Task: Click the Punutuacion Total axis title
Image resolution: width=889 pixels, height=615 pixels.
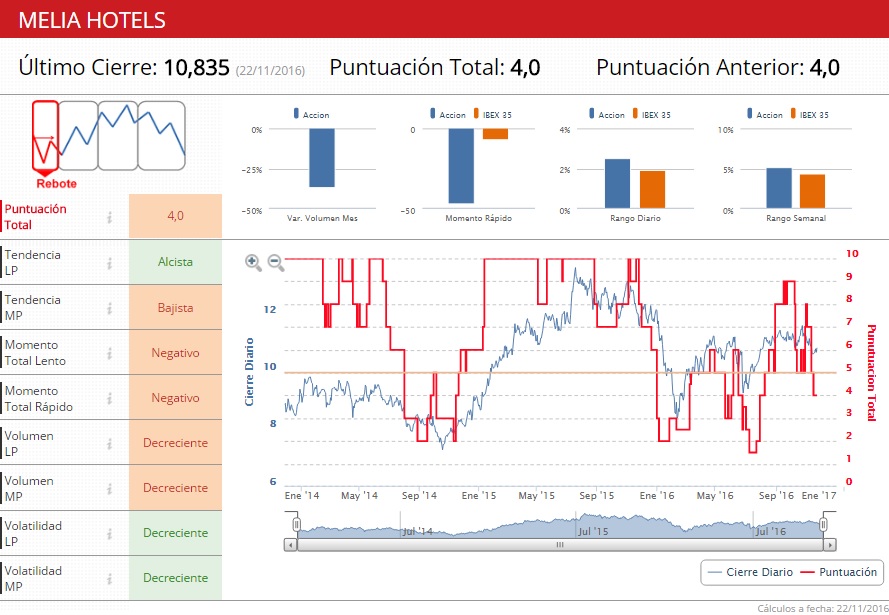Action: (872, 373)
